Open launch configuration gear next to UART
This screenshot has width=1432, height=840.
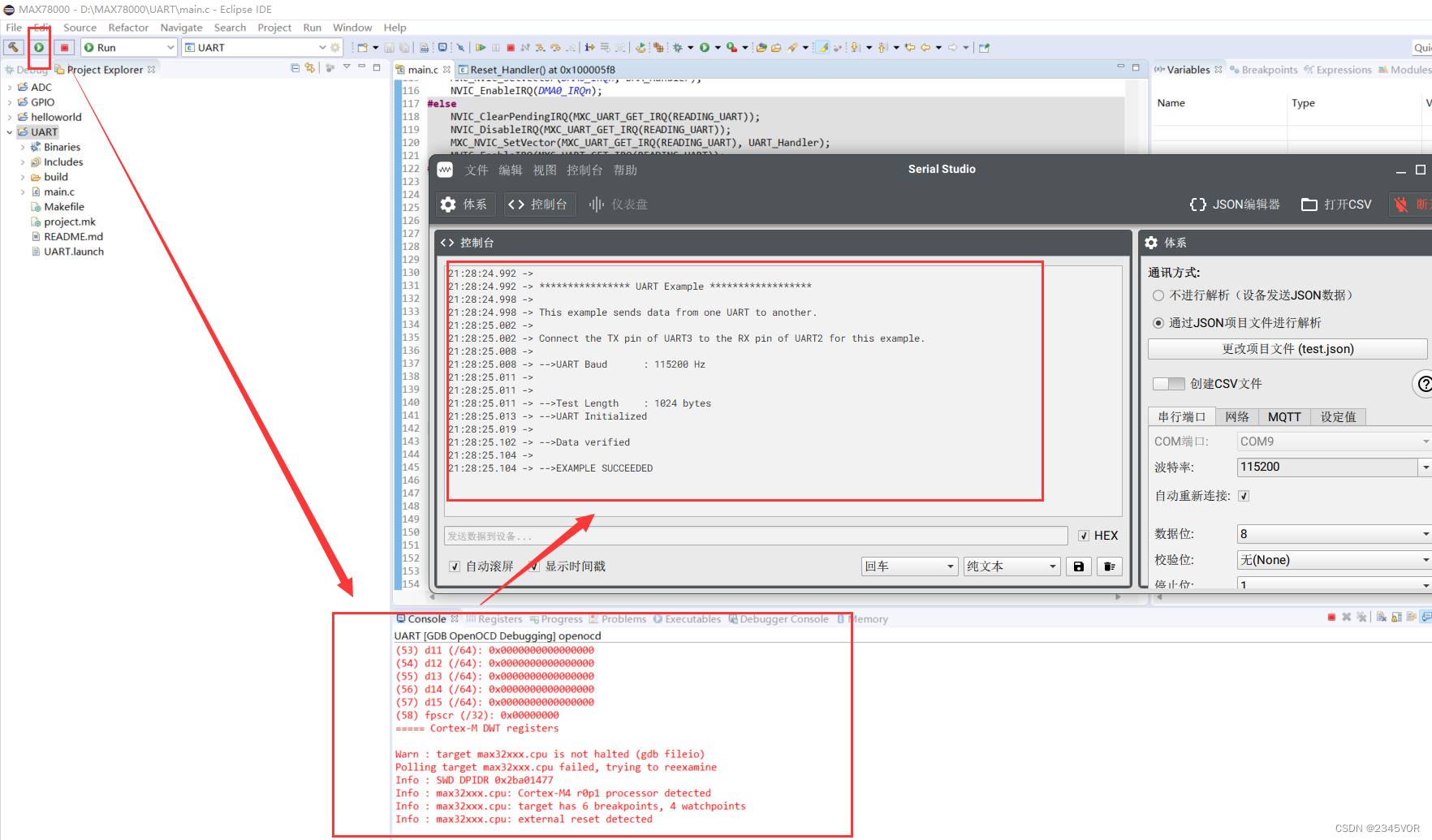(x=335, y=48)
